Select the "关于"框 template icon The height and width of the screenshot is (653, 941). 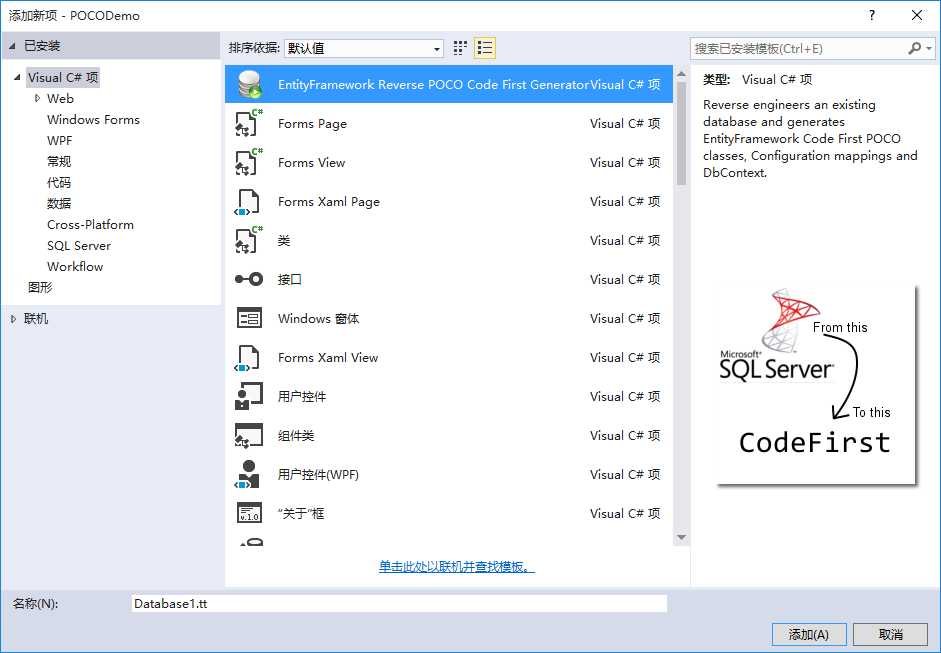click(249, 513)
